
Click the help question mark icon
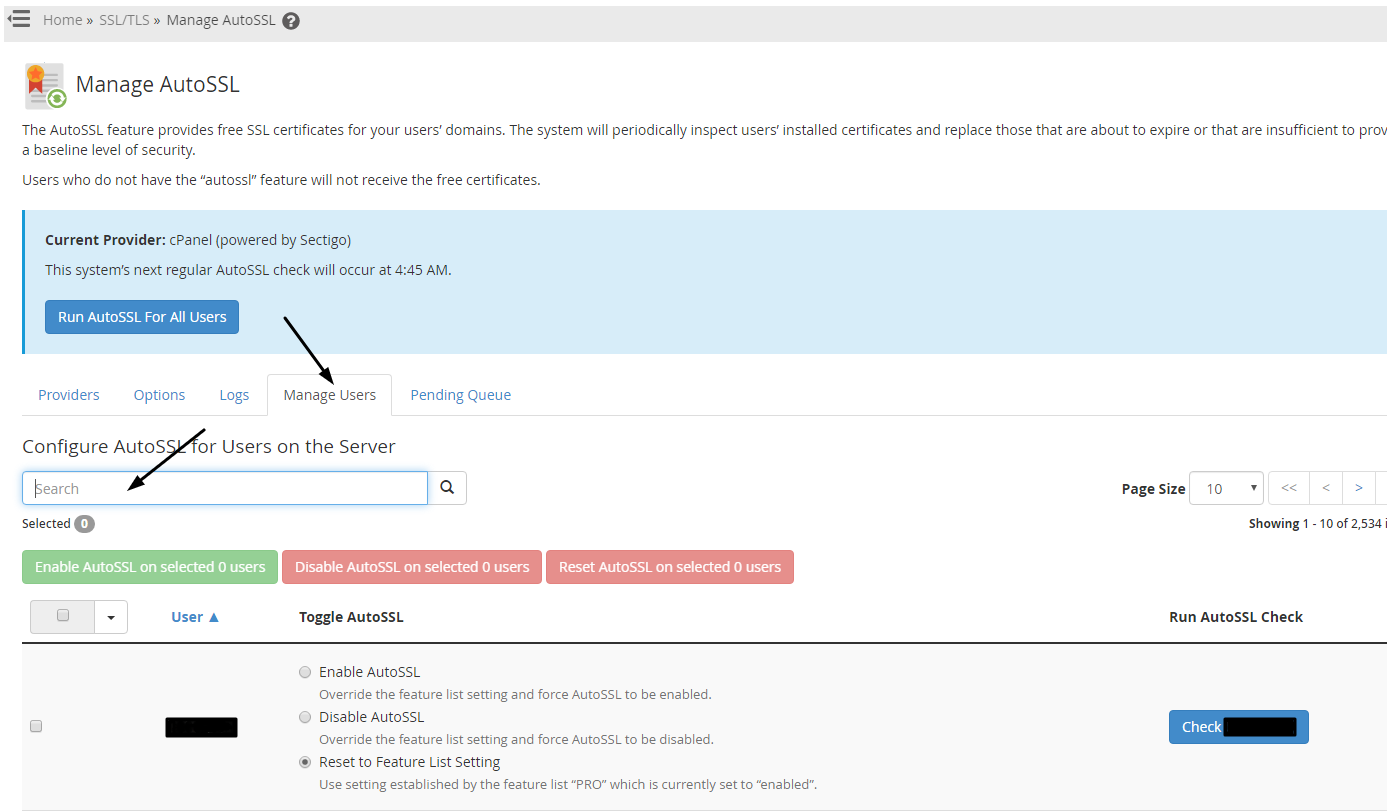pyautogui.click(x=290, y=19)
